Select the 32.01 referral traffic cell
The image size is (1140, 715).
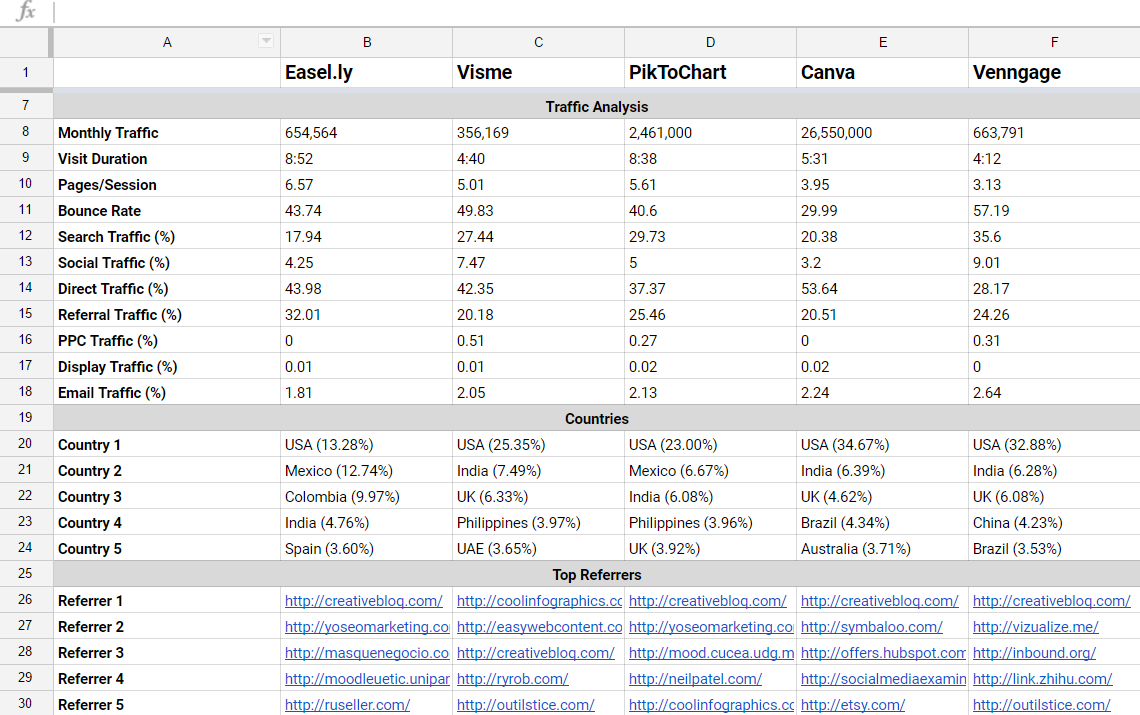pos(366,314)
